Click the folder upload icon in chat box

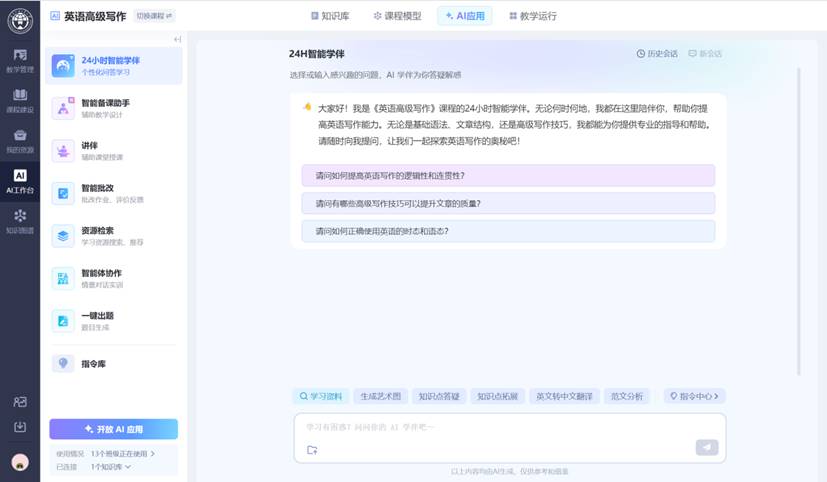(312, 449)
